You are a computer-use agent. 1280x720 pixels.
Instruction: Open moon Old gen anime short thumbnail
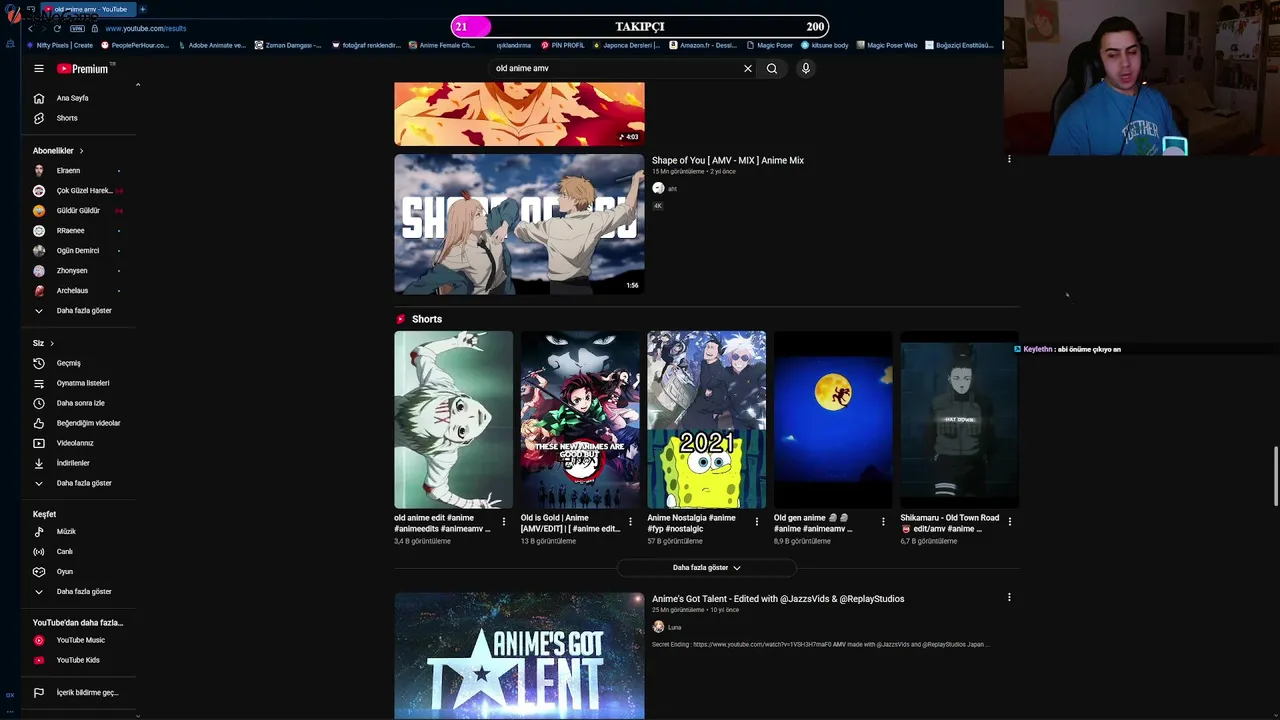pos(833,420)
